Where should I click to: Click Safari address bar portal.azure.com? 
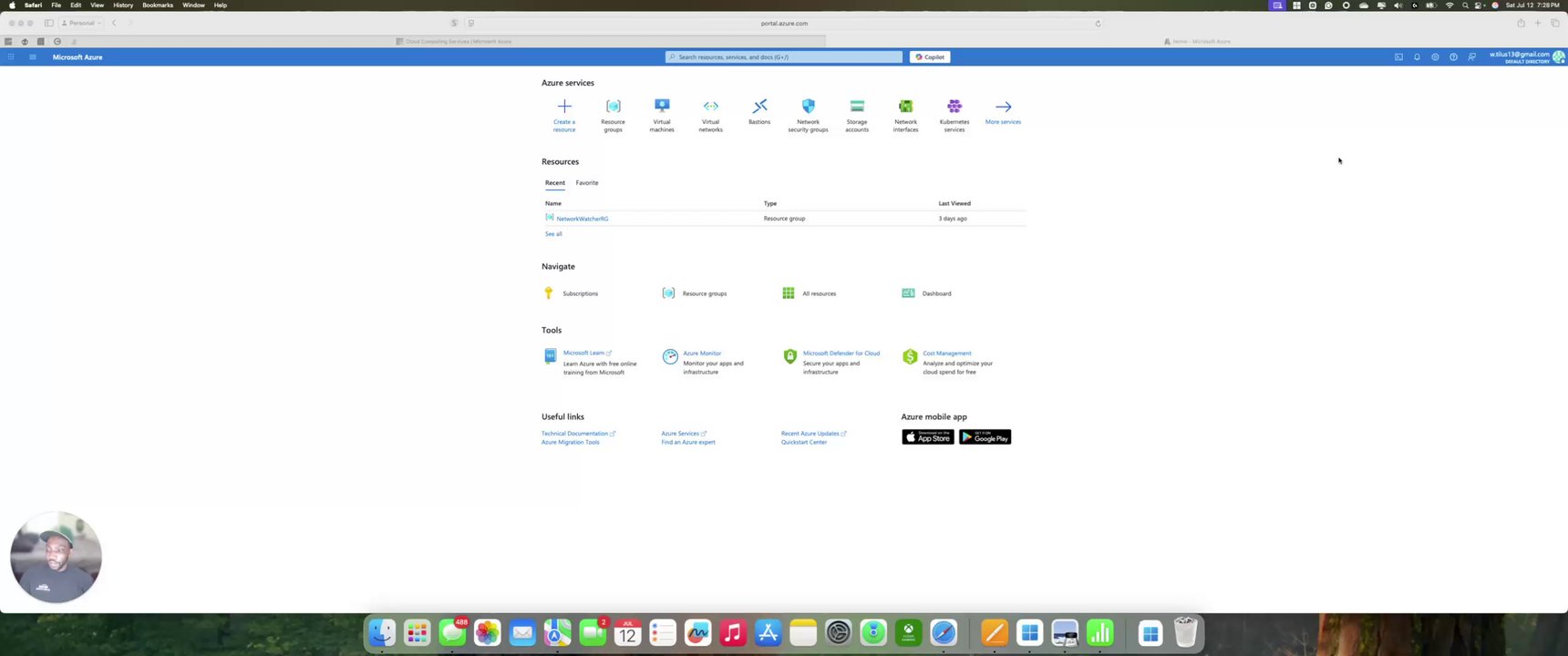784,23
